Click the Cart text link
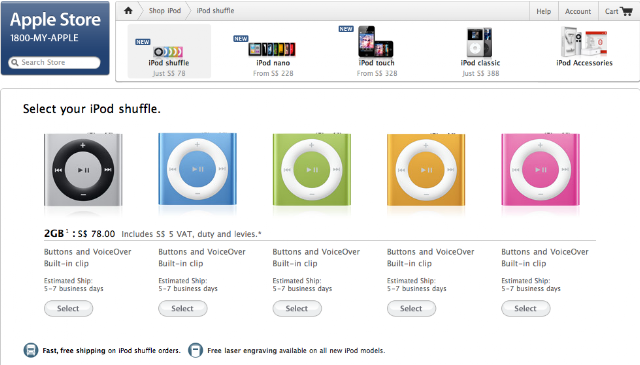640x365 pixels. point(611,11)
